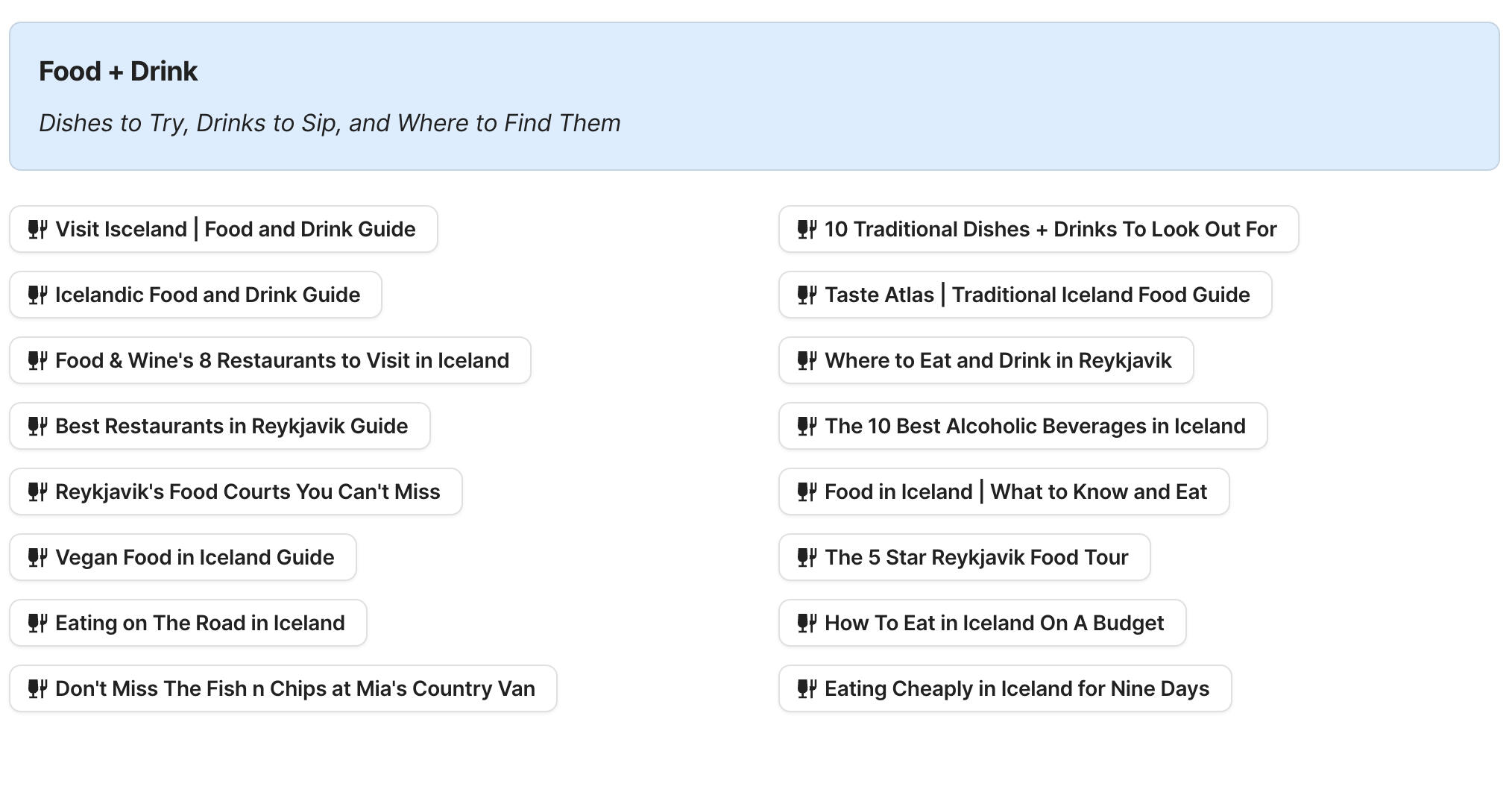Screen dimensions: 1512x804
Task: Open Food in Iceland What to Know link
Action: click(1015, 491)
